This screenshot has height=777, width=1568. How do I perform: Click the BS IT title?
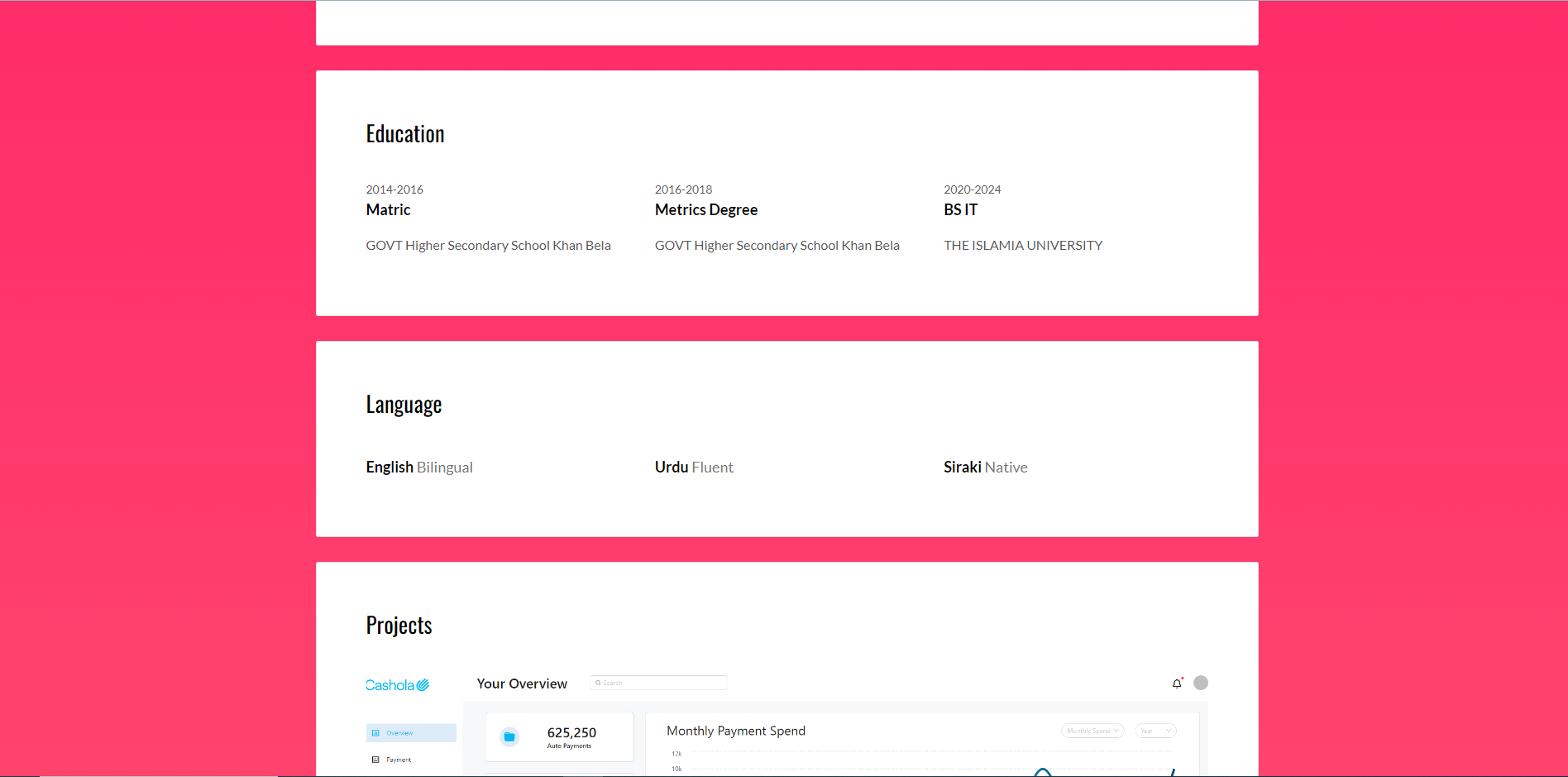(x=960, y=210)
